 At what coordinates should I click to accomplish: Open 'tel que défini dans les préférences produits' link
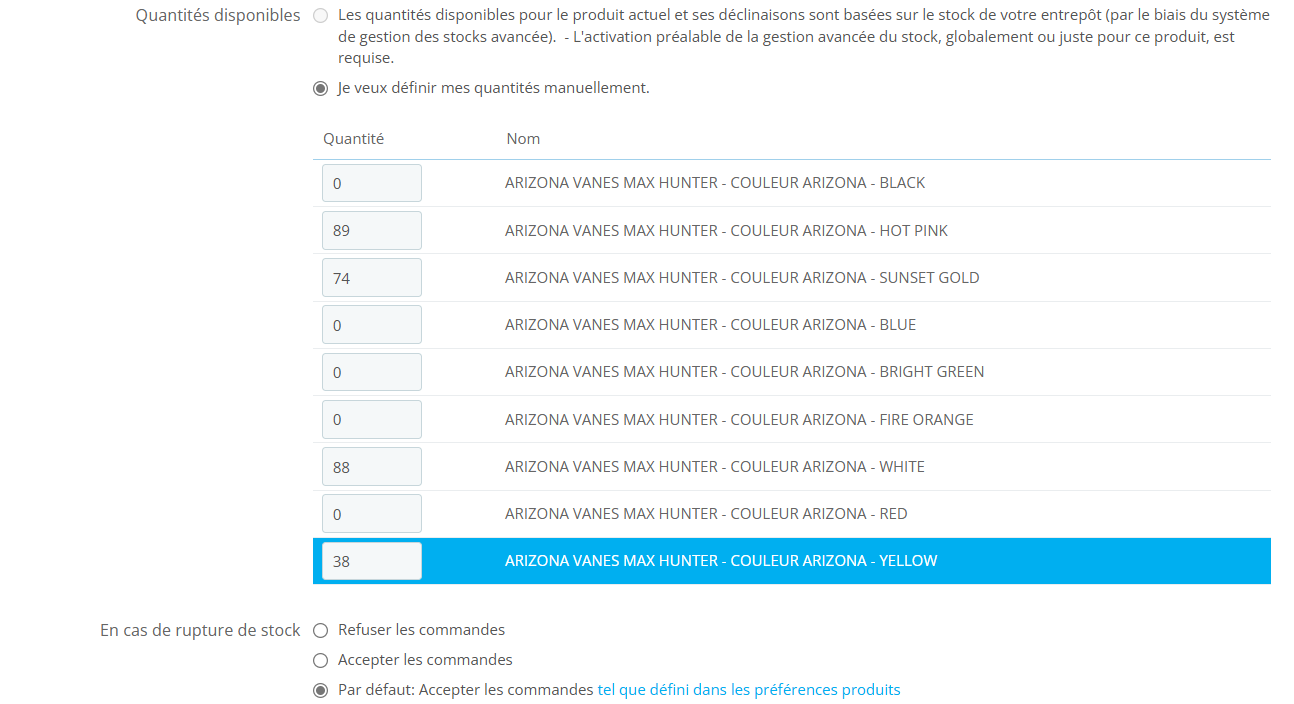pyautogui.click(x=749, y=690)
